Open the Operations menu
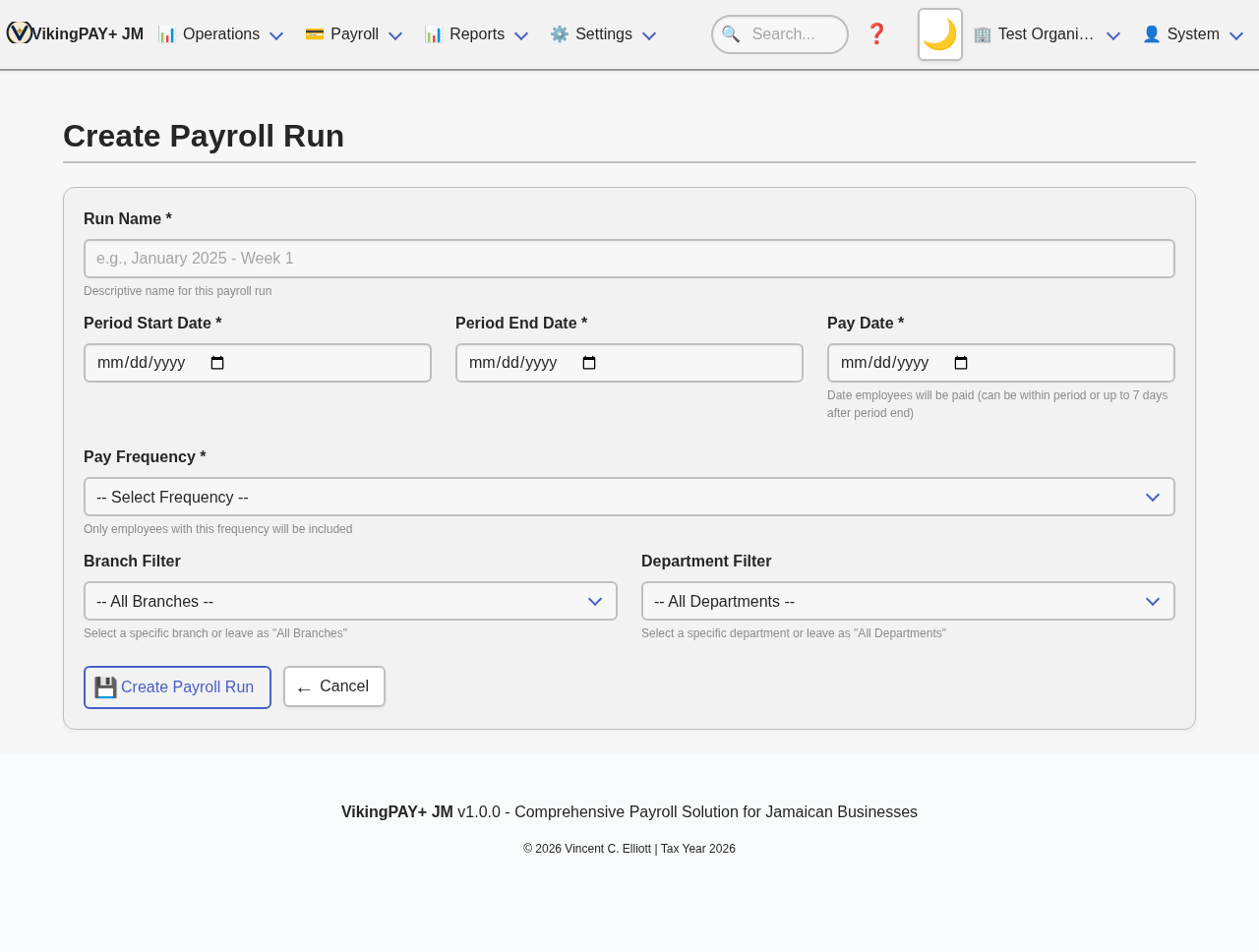The width and height of the screenshot is (1259, 952). click(221, 34)
